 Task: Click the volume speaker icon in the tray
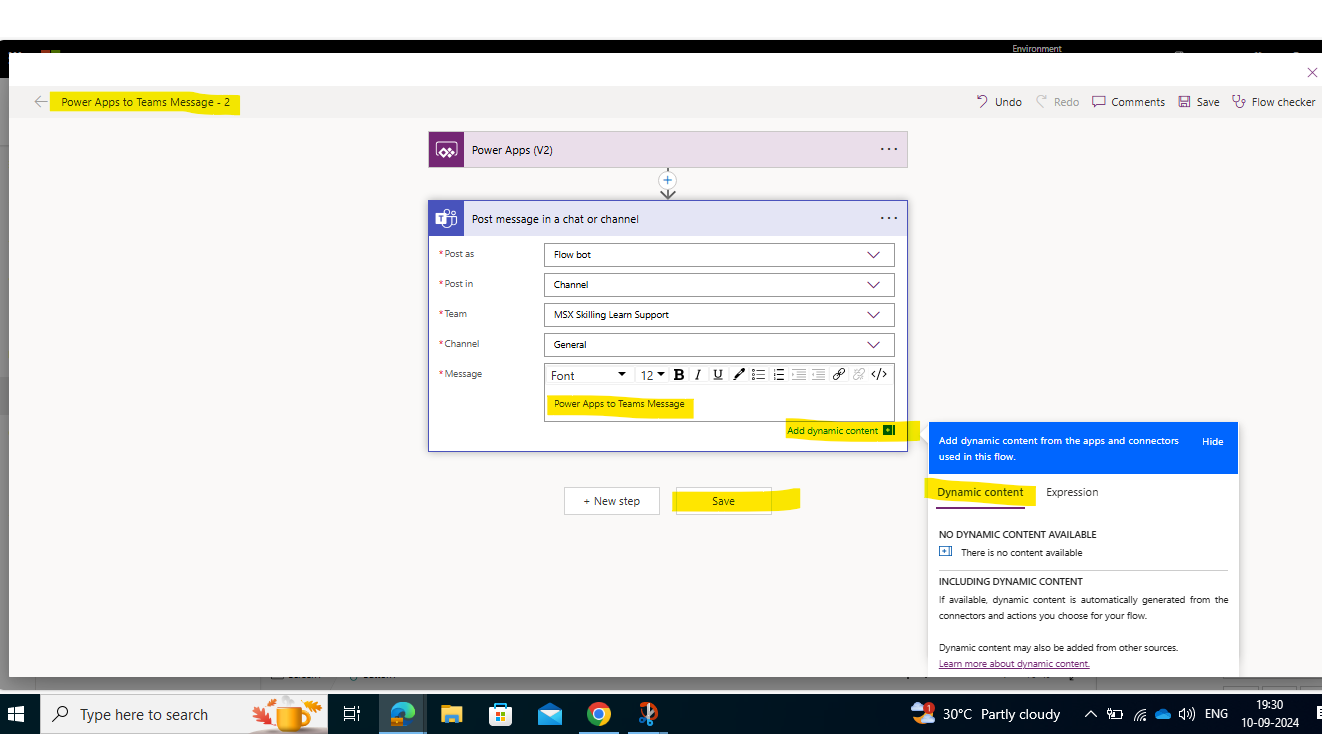1187,714
